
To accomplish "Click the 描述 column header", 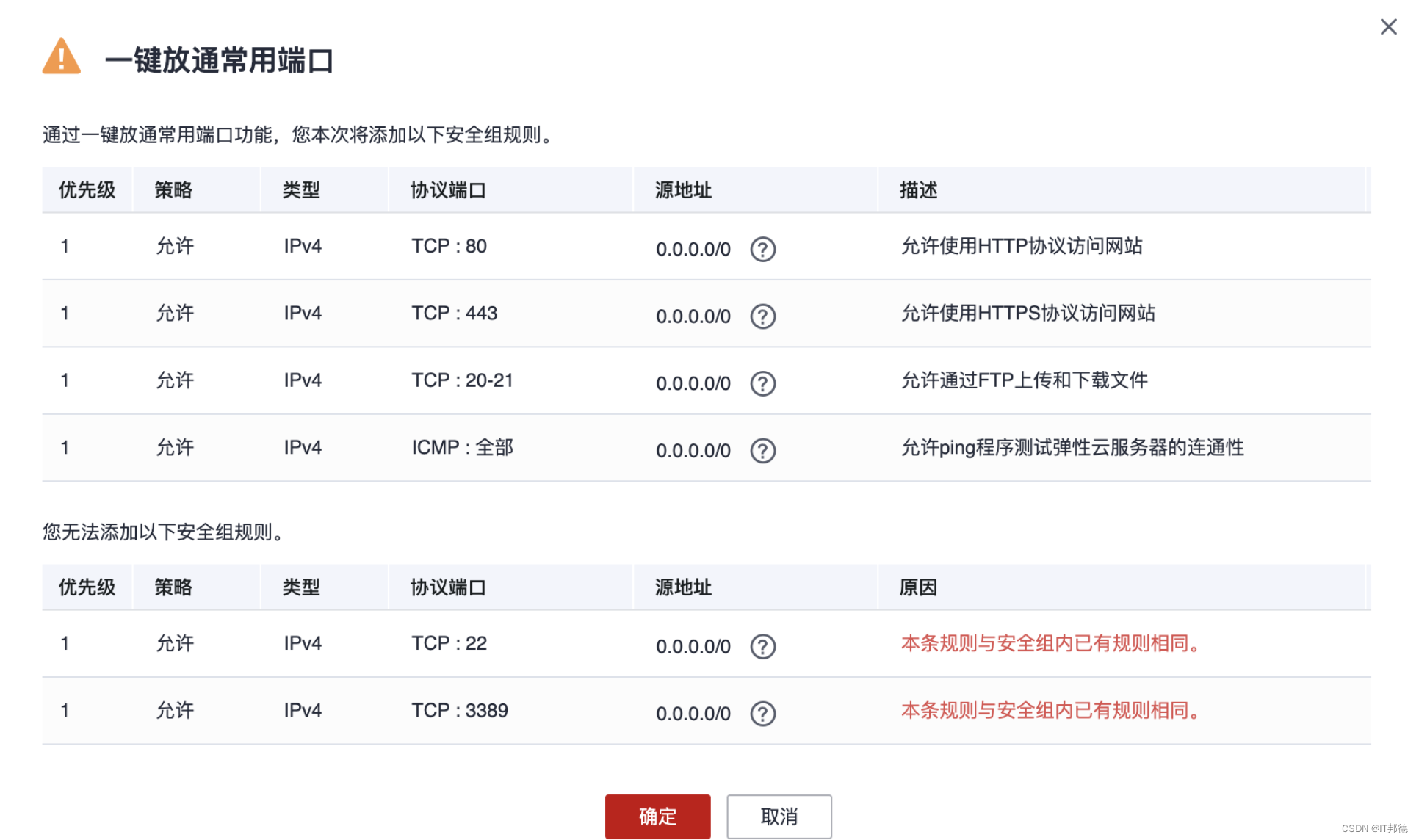I will pos(918,190).
